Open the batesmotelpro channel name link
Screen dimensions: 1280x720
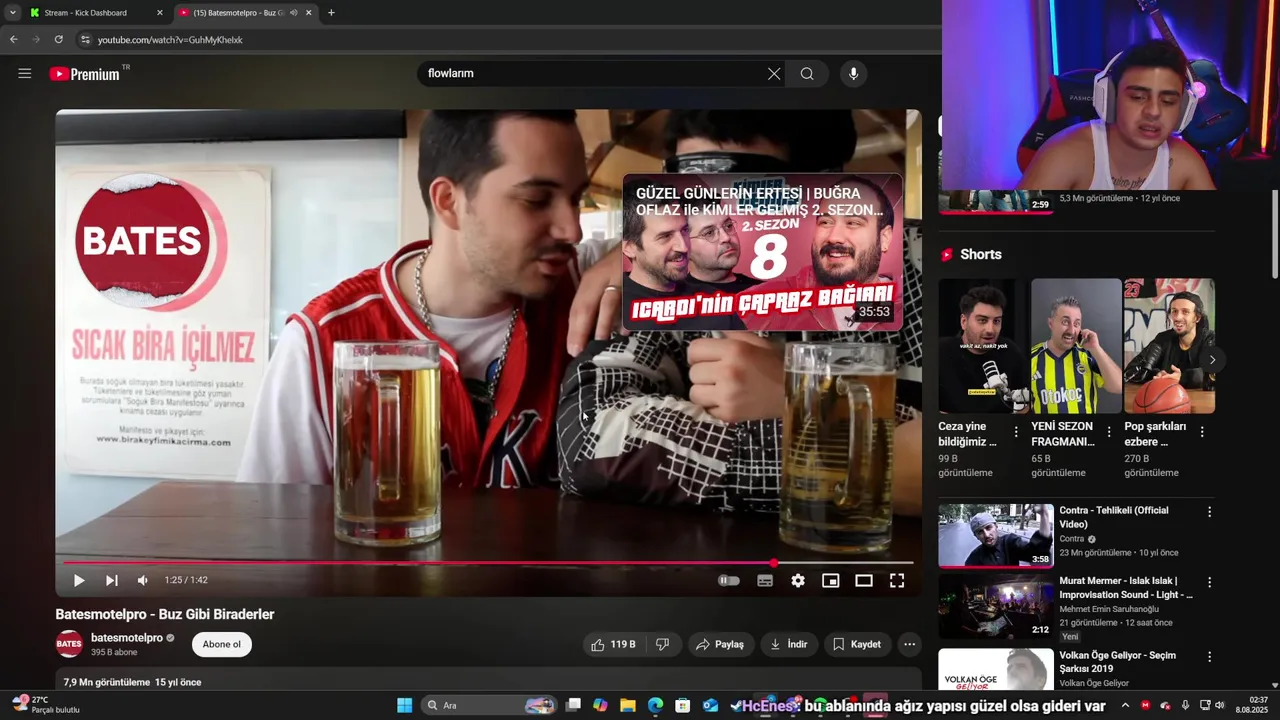(x=127, y=638)
